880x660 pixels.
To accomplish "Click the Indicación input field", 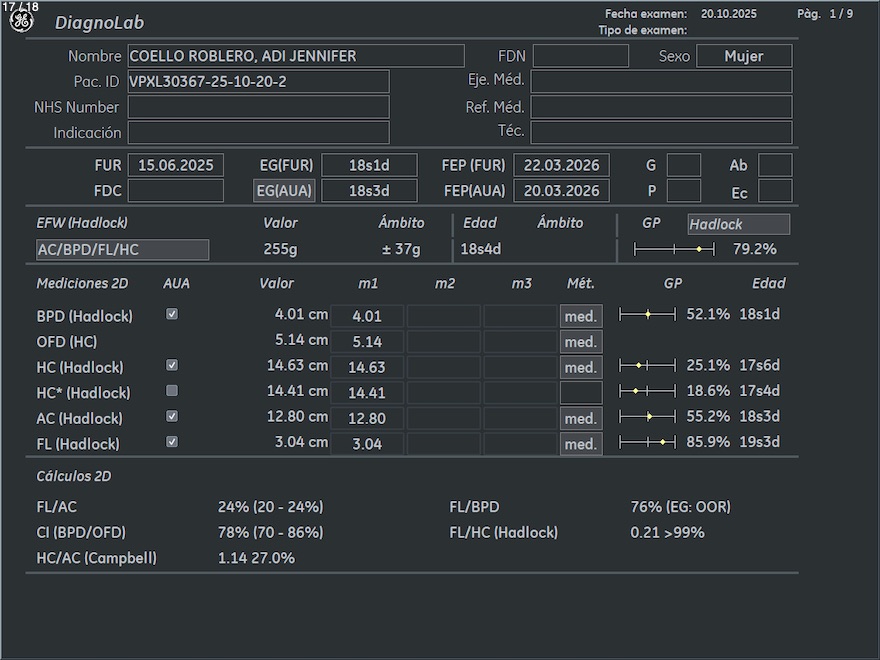I will pos(258,132).
